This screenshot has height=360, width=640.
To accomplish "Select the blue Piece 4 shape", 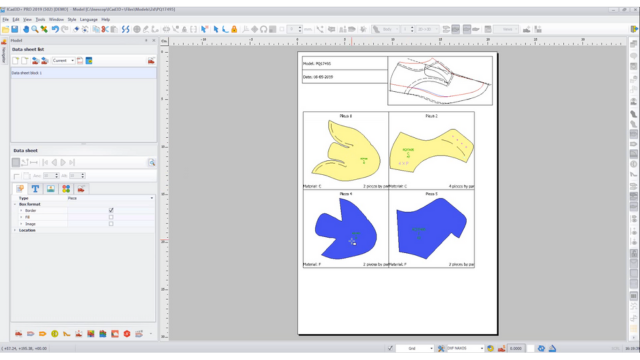I will coord(345,229).
